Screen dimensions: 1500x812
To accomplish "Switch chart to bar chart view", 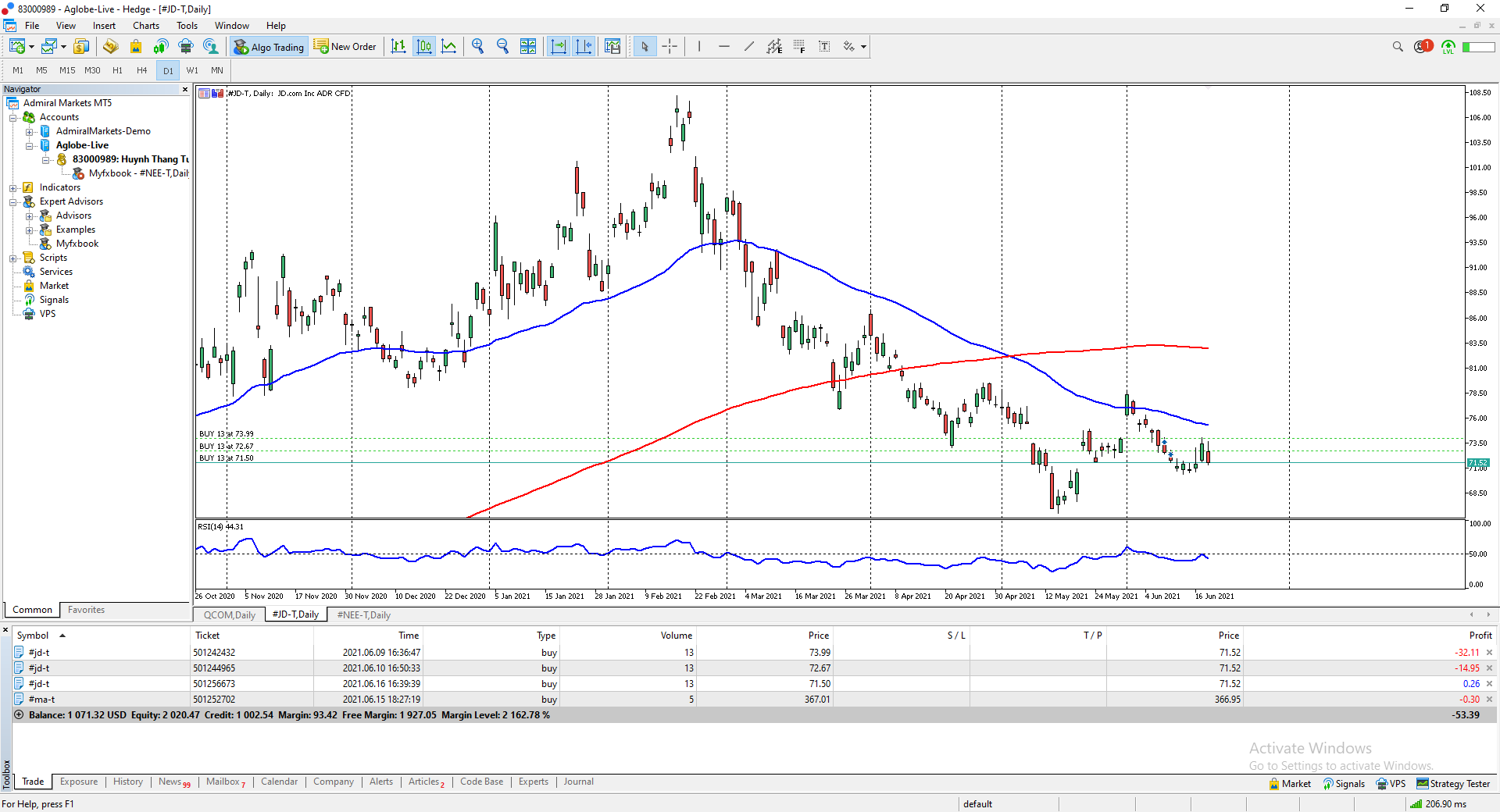I will coord(398,47).
